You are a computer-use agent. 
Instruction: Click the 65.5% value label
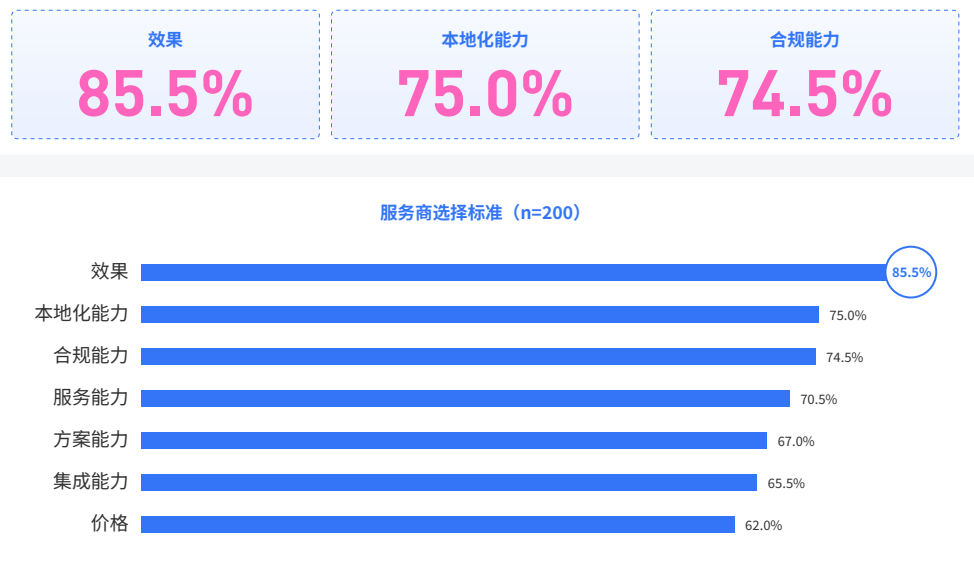786,483
